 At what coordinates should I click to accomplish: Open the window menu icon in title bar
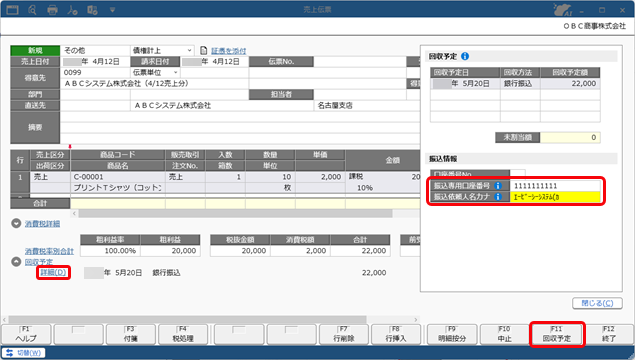coord(12,10)
